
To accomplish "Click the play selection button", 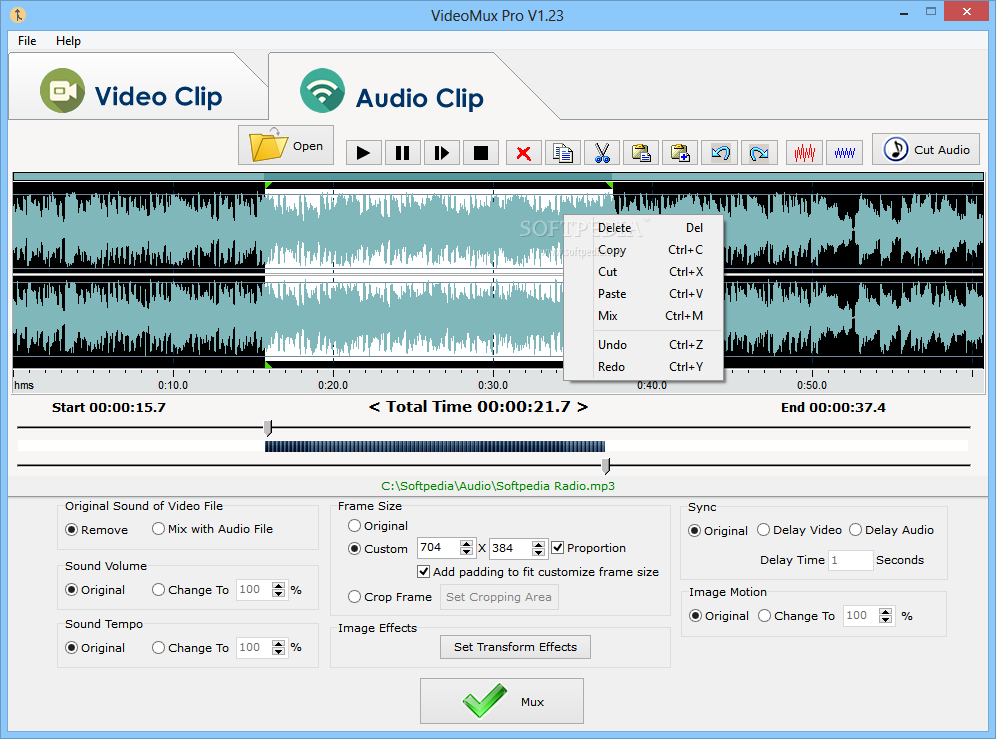I will (441, 153).
